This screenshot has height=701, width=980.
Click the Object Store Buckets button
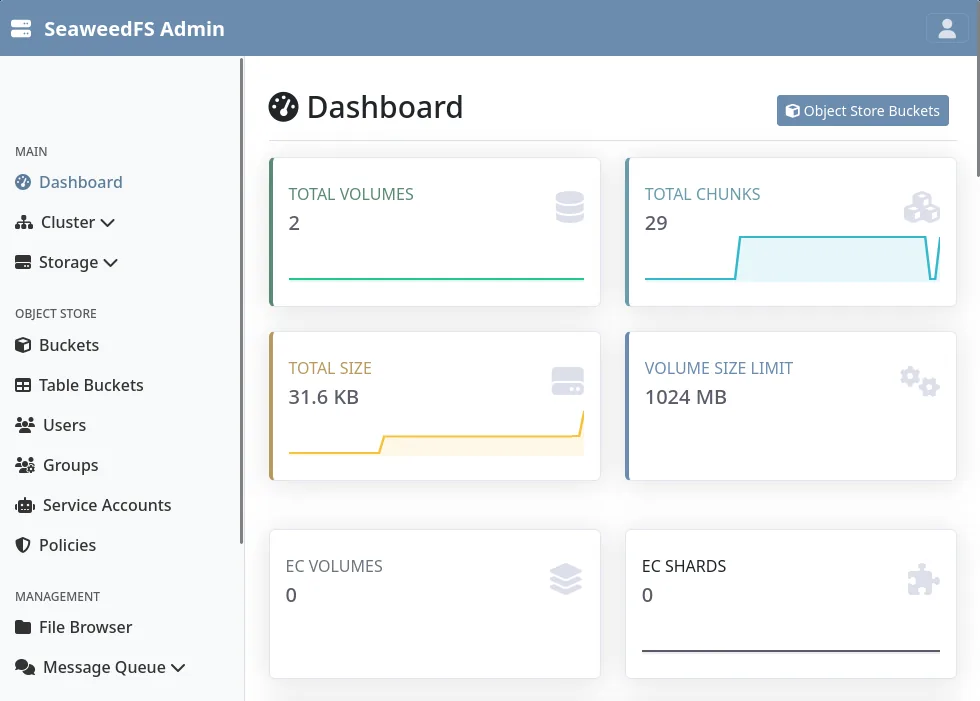(862, 111)
